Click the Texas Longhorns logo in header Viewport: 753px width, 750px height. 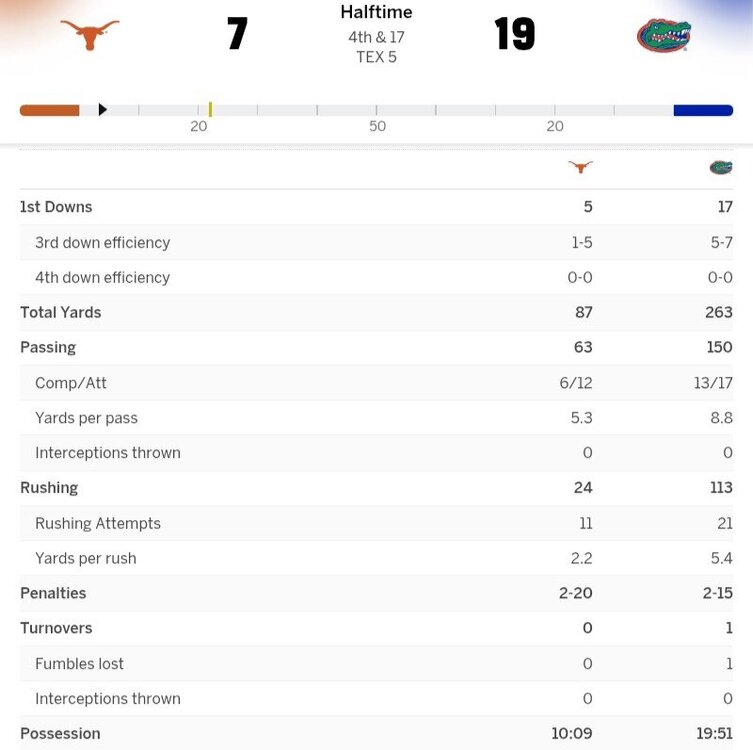pyautogui.click(x=90, y=35)
